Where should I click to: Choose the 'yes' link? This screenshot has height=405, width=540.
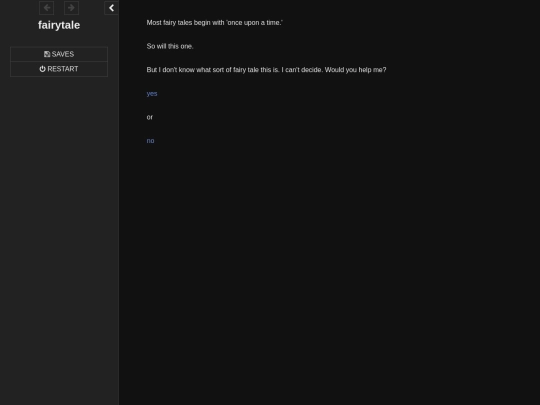[152, 94]
